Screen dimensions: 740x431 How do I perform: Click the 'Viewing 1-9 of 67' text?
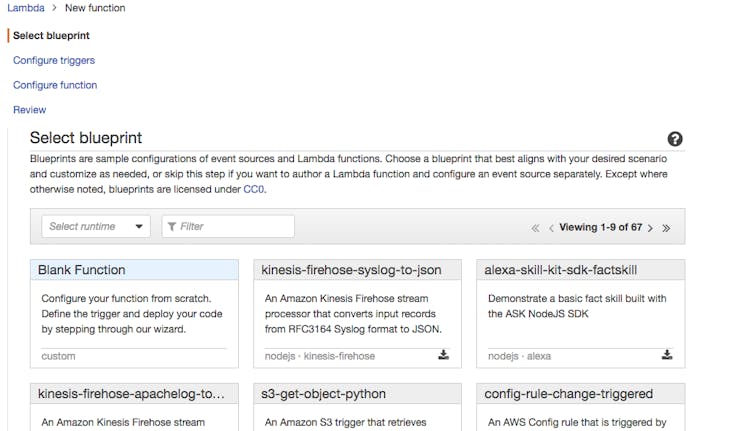[x=600, y=227]
